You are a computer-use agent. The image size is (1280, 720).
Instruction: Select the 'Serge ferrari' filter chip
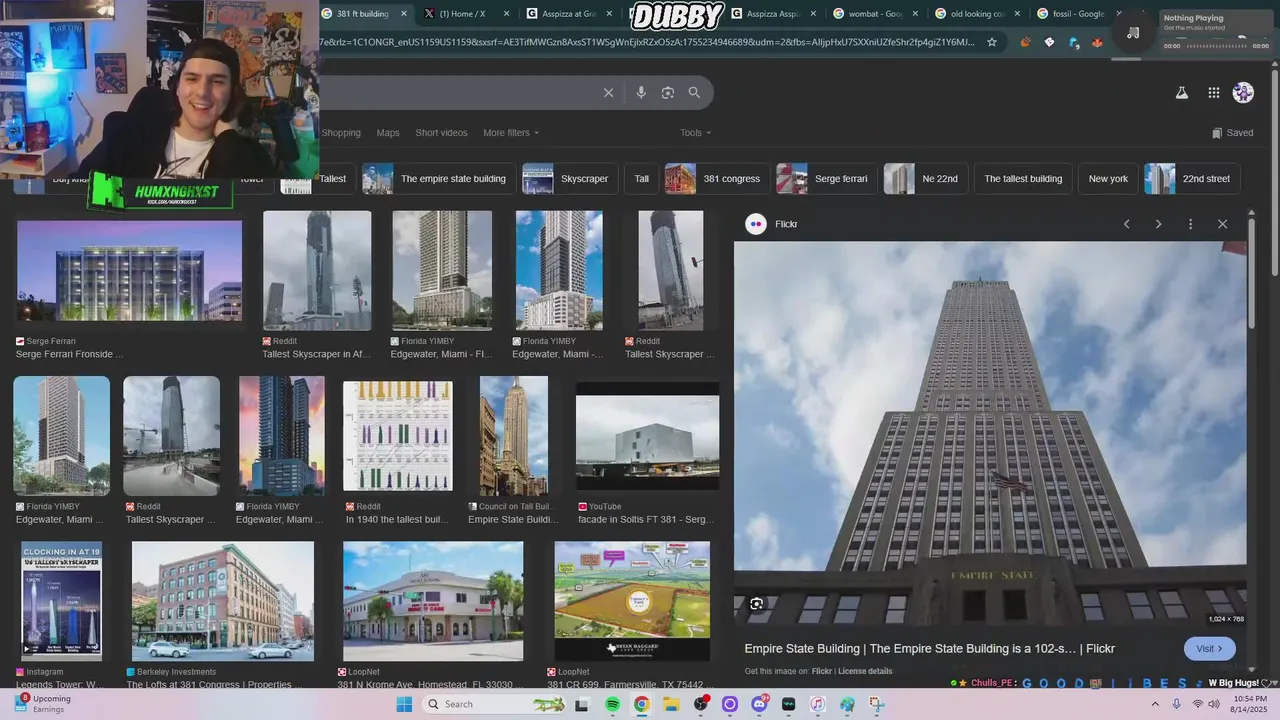(x=827, y=179)
